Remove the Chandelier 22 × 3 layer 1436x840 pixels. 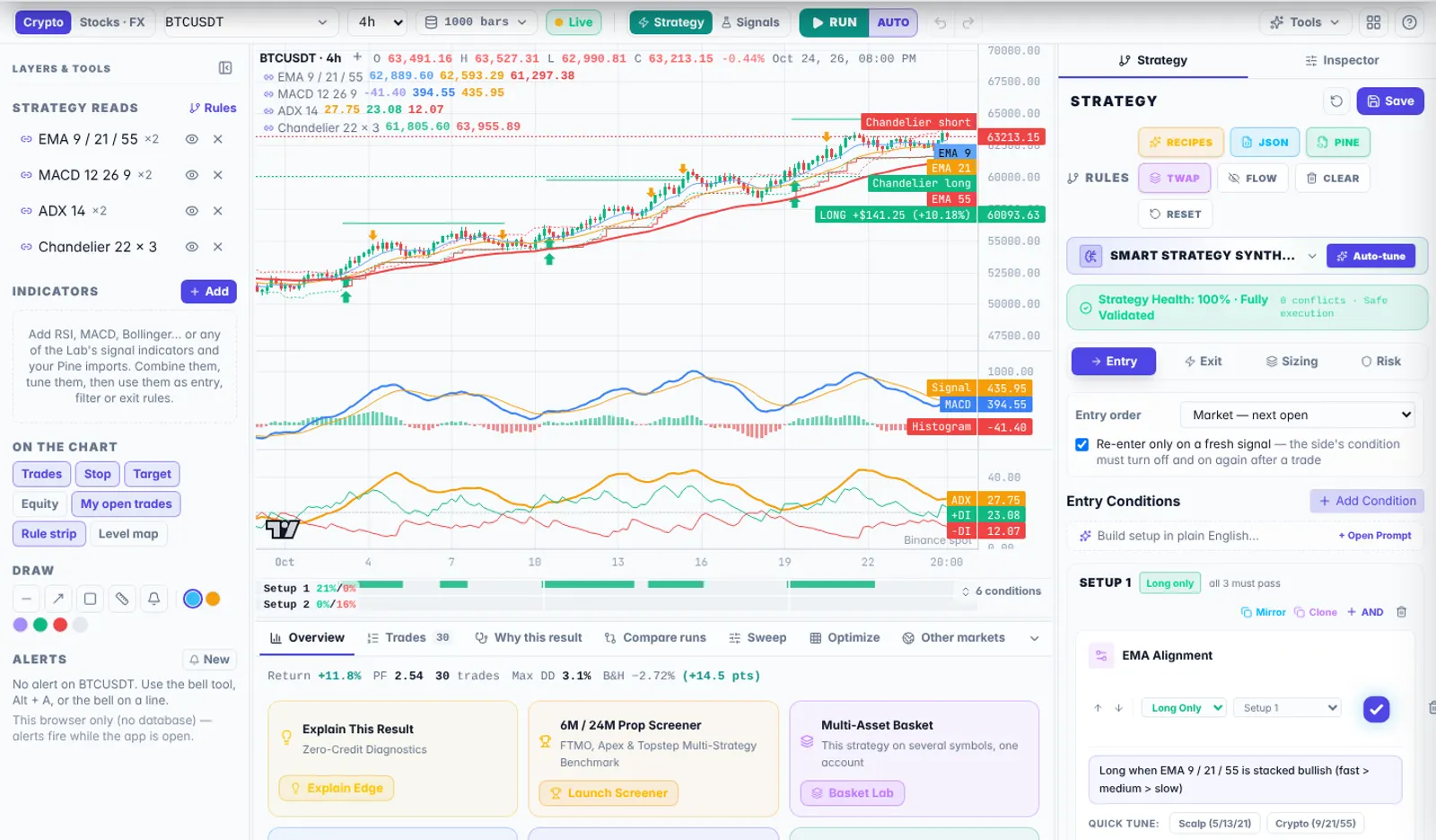pos(217,247)
